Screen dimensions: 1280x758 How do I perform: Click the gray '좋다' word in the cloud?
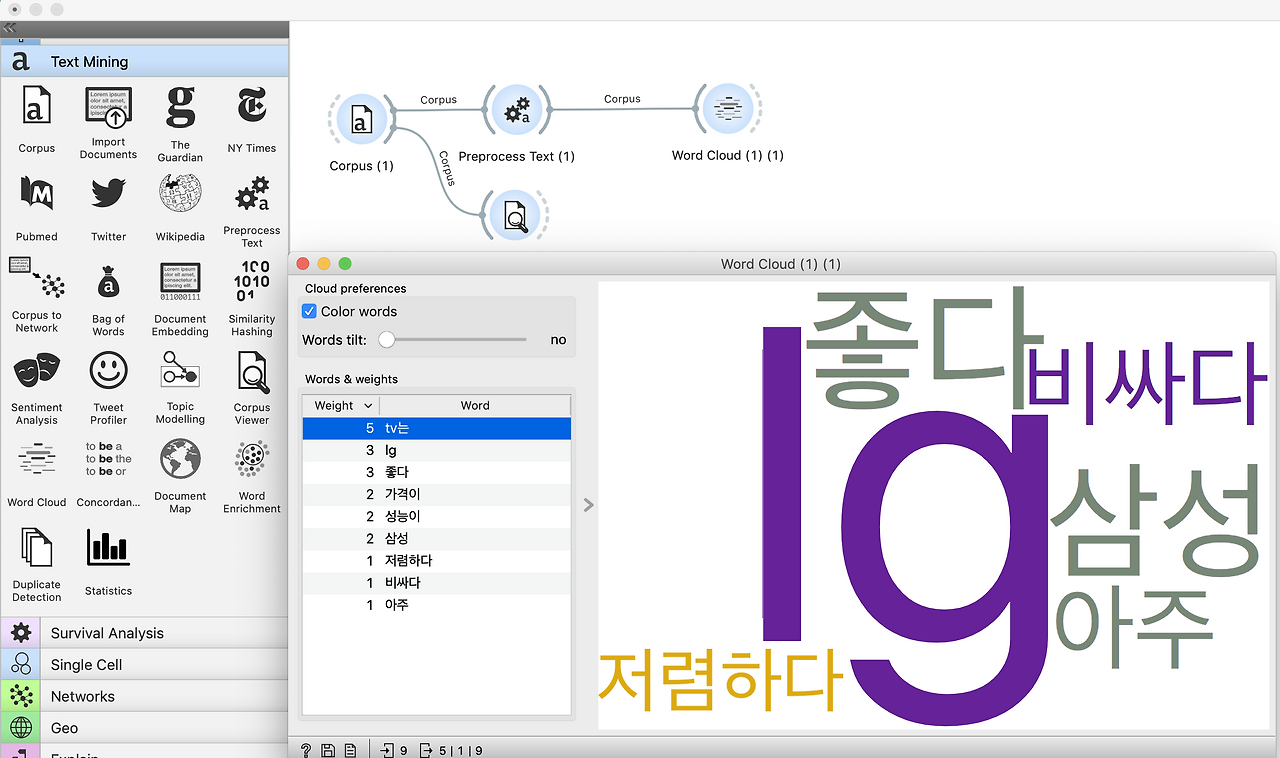(925, 347)
